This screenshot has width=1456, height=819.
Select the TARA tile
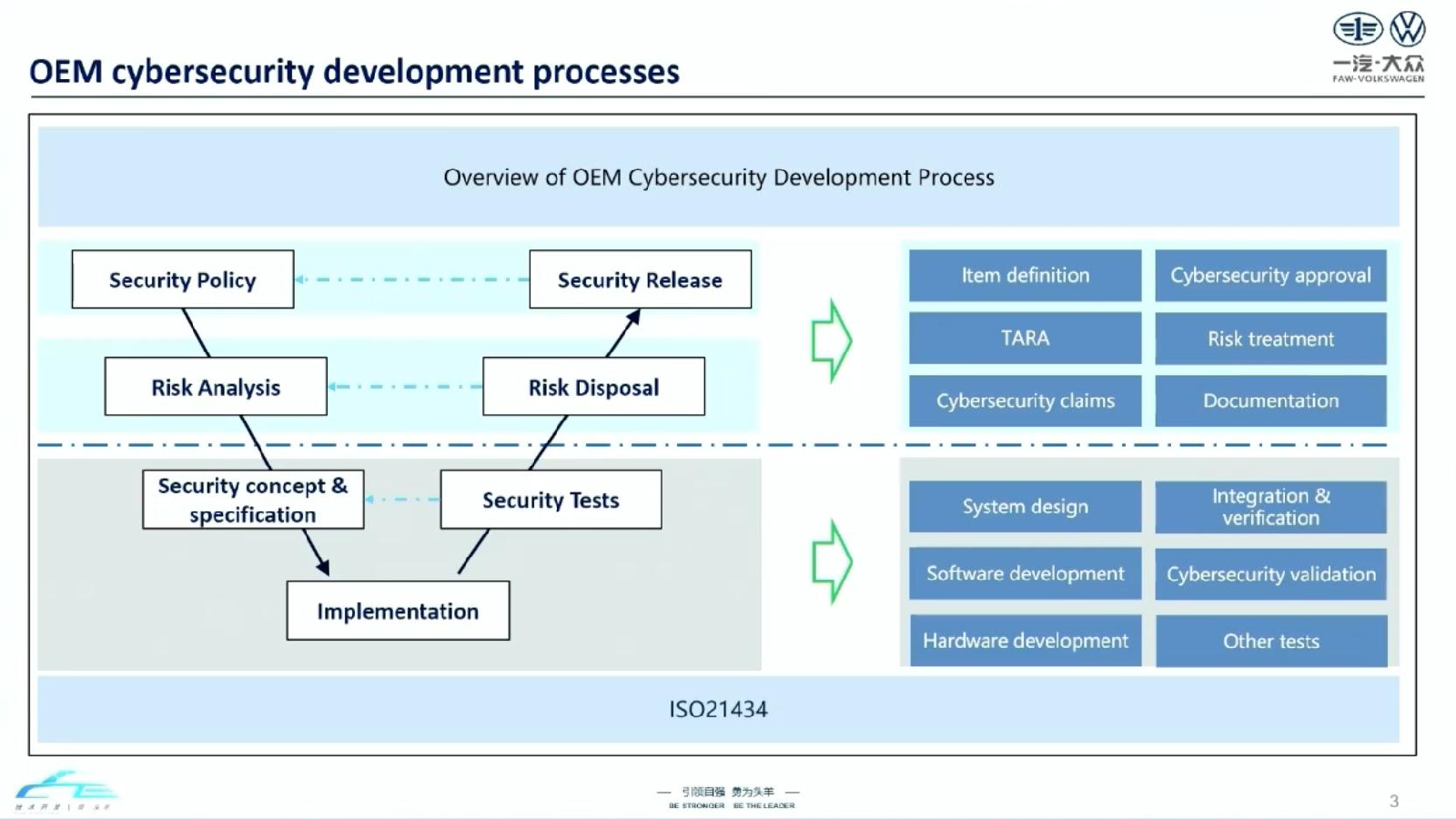coord(1026,338)
